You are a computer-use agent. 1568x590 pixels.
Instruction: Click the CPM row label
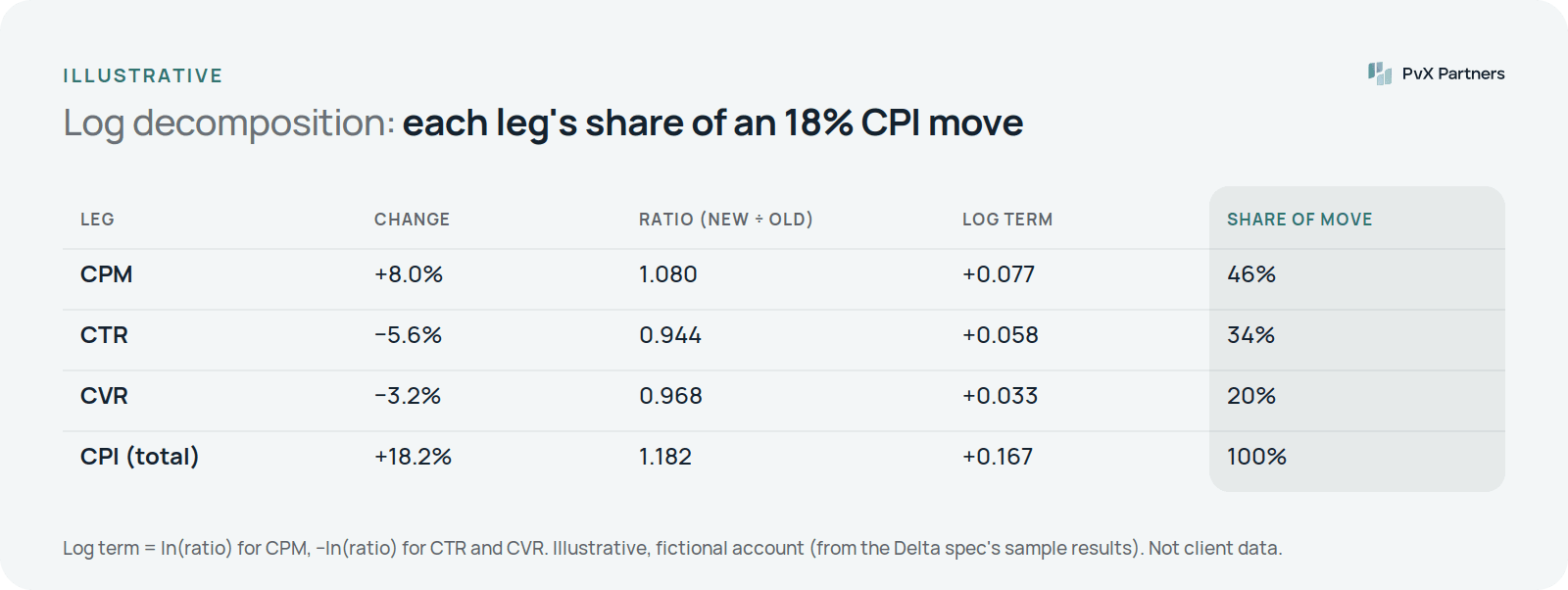(x=106, y=274)
